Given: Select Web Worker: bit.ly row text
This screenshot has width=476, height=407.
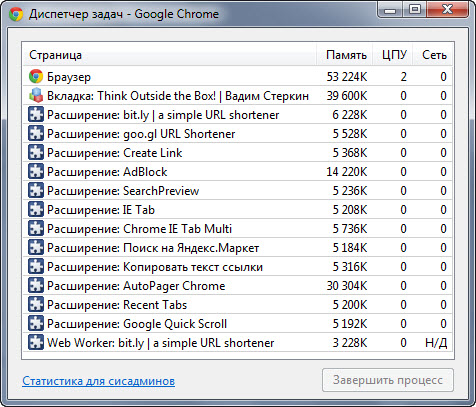Looking at the screenshot, I should click(x=161, y=343).
